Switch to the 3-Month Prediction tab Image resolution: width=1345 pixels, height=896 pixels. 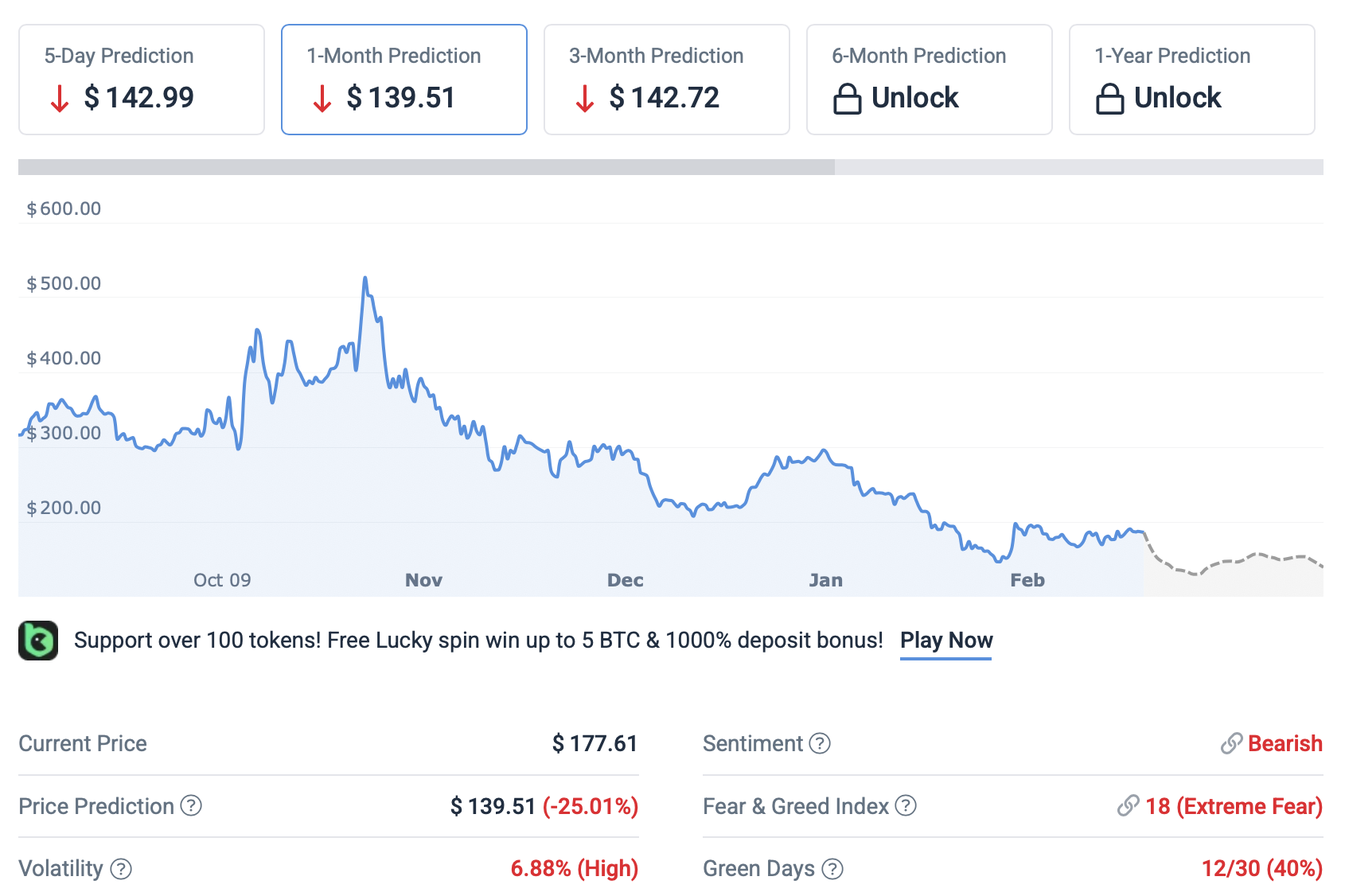(667, 80)
